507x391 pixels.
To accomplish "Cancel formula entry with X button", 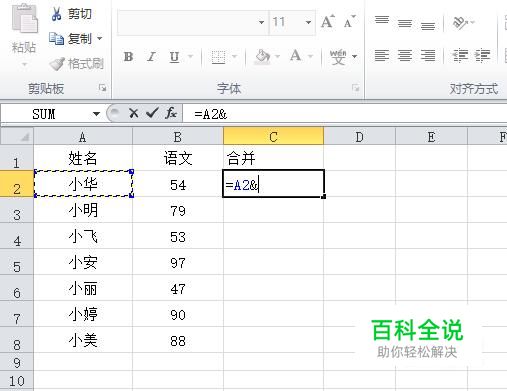I will tap(134, 114).
